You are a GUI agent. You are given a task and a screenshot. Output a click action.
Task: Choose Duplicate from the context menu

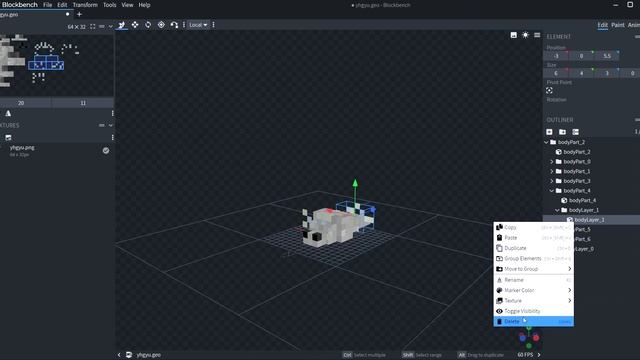[x=533, y=248]
